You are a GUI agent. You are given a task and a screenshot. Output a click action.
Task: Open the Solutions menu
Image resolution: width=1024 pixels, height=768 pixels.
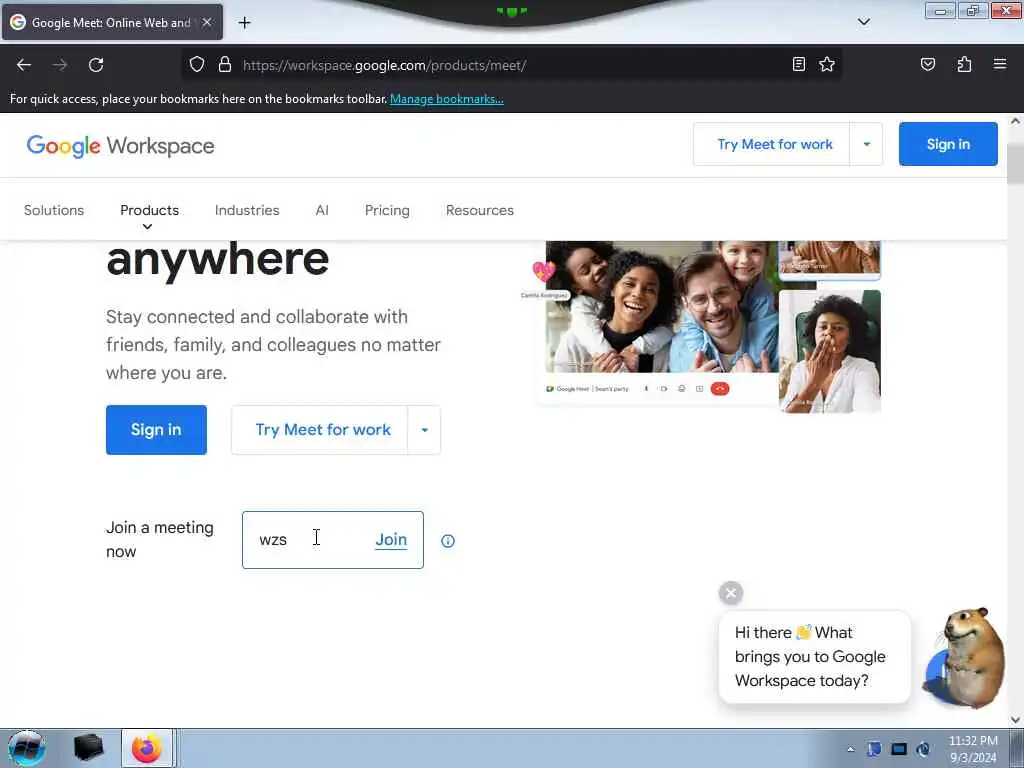(x=54, y=210)
